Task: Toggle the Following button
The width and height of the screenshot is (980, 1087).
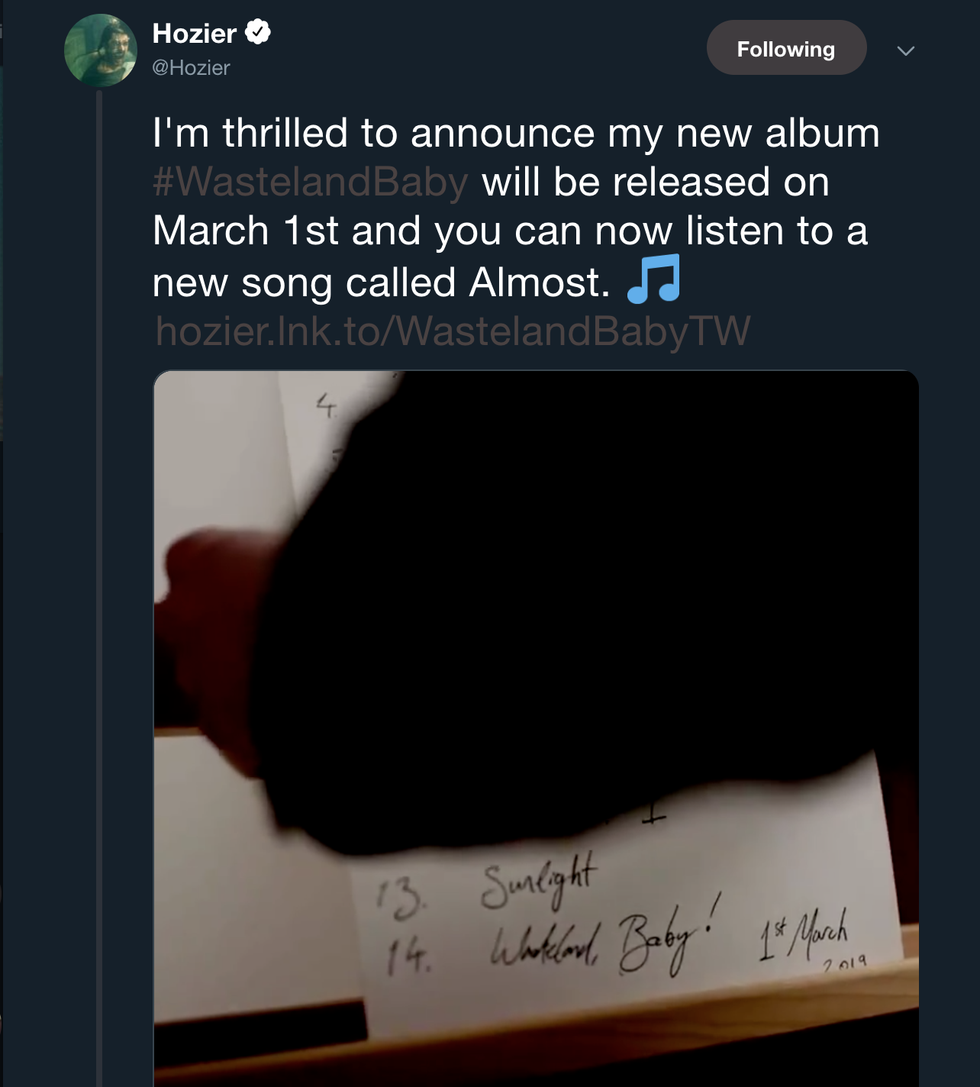Action: pyautogui.click(x=785, y=49)
